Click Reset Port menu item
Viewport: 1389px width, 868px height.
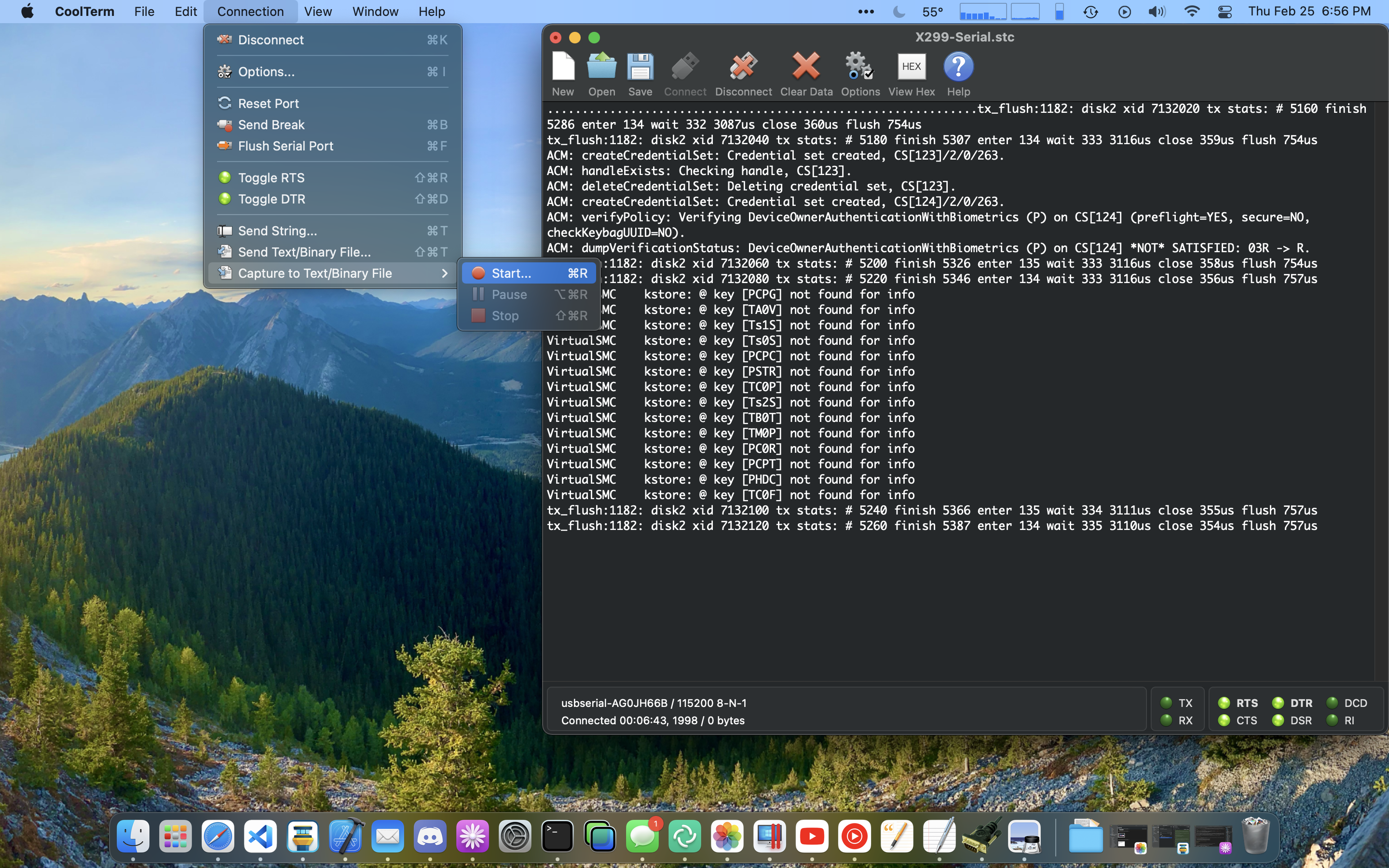tap(268, 103)
